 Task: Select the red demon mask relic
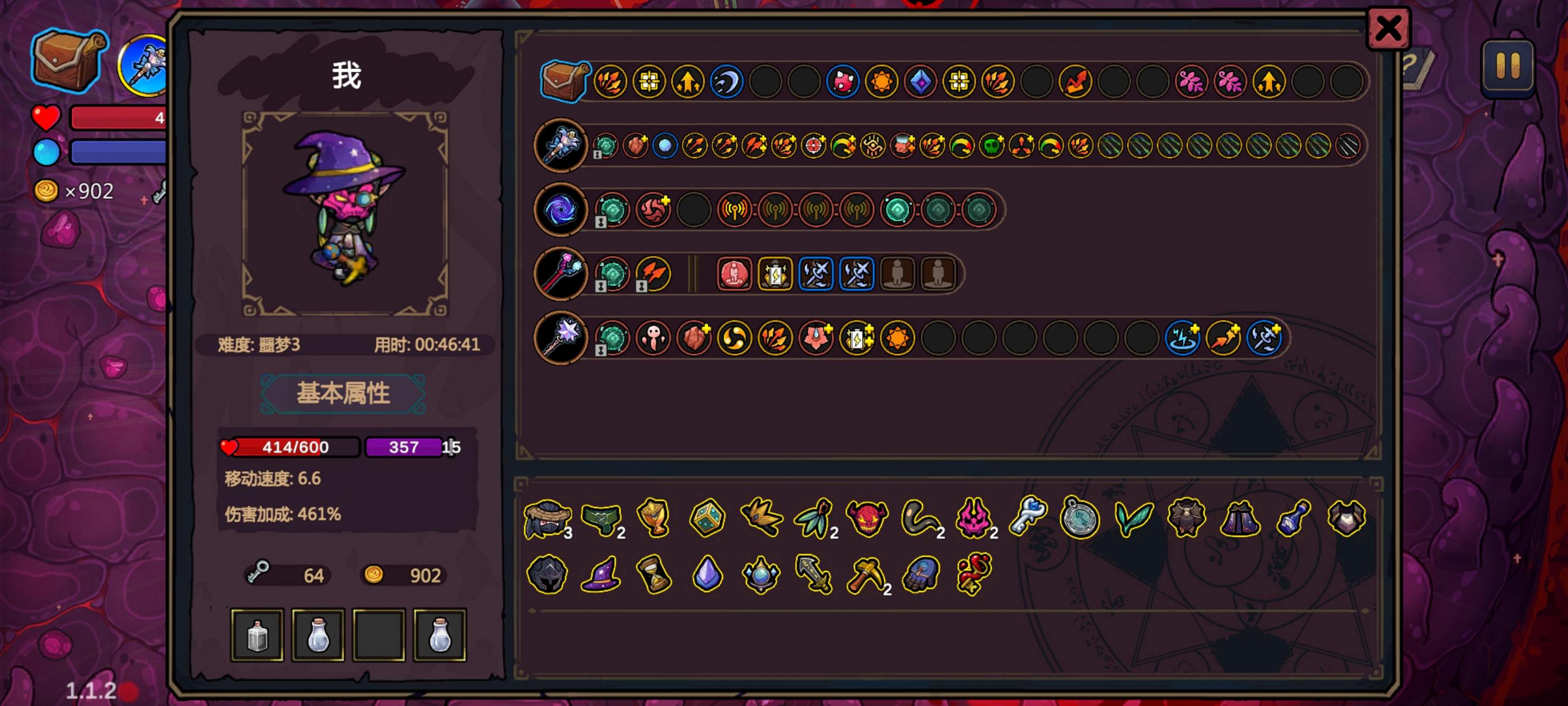867,518
